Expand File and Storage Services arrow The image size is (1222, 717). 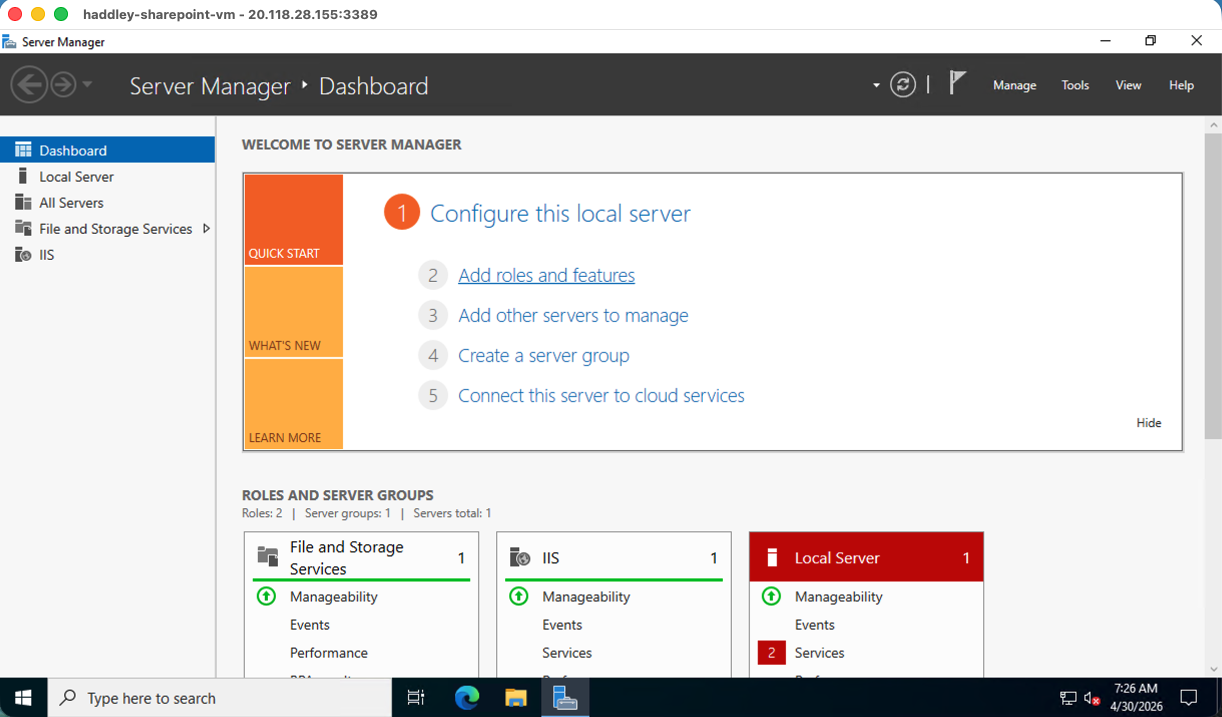[206, 228]
